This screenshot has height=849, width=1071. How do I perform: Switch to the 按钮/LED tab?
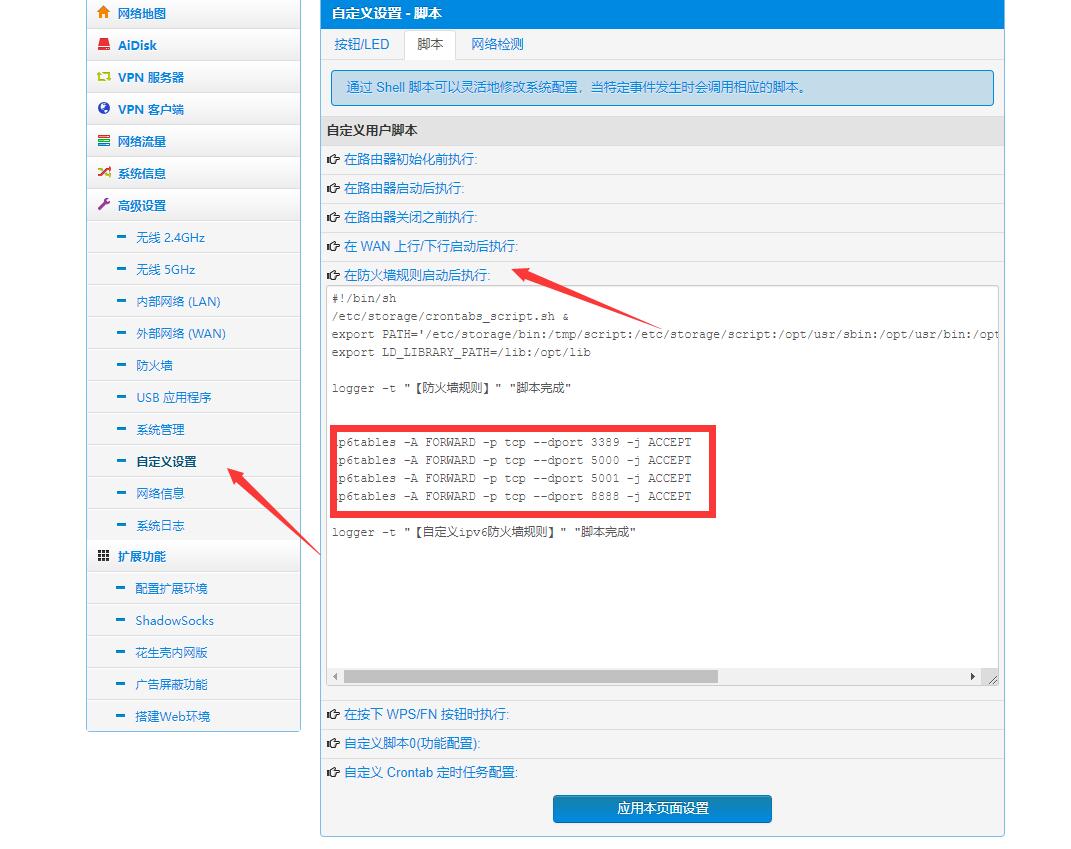pyautogui.click(x=362, y=44)
